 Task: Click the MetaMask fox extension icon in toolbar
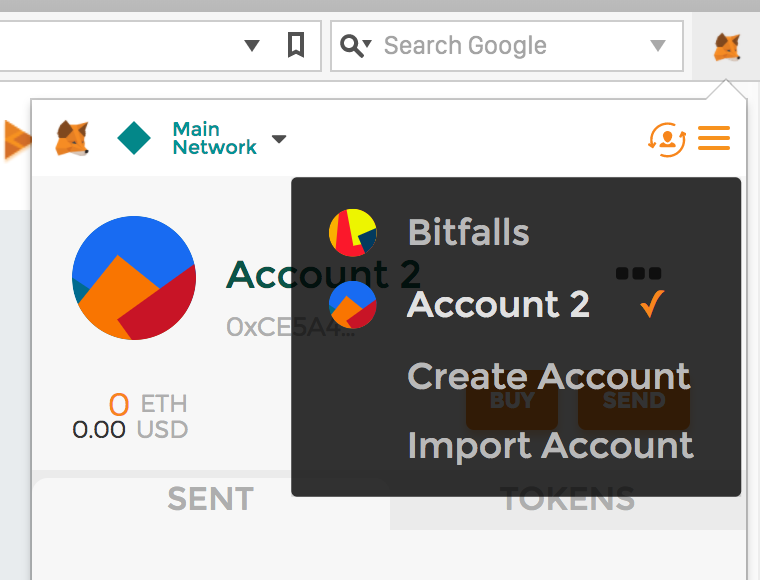pyautogui.click(x=726, y=46)
